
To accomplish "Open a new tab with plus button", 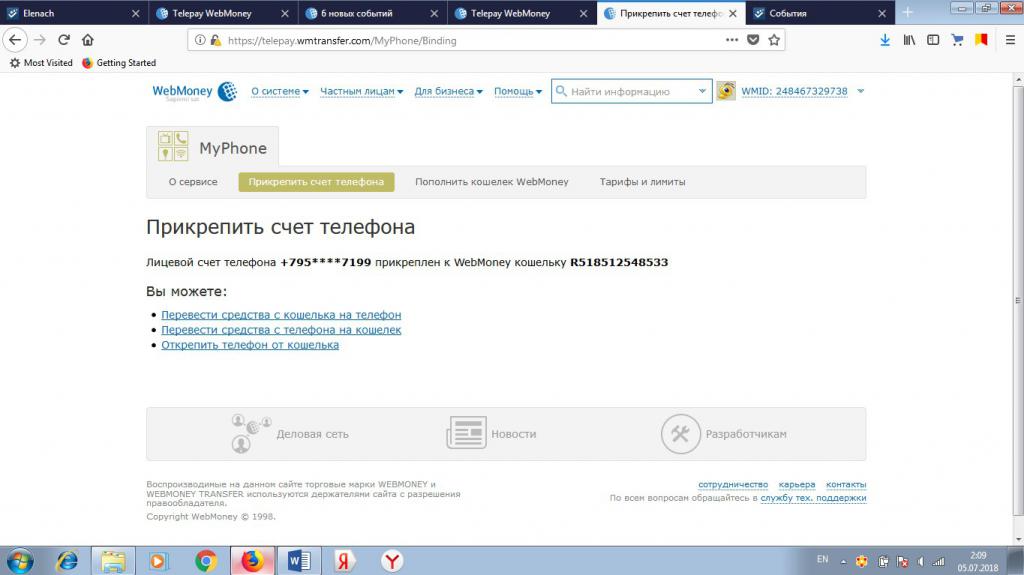I will coord(907,13).
